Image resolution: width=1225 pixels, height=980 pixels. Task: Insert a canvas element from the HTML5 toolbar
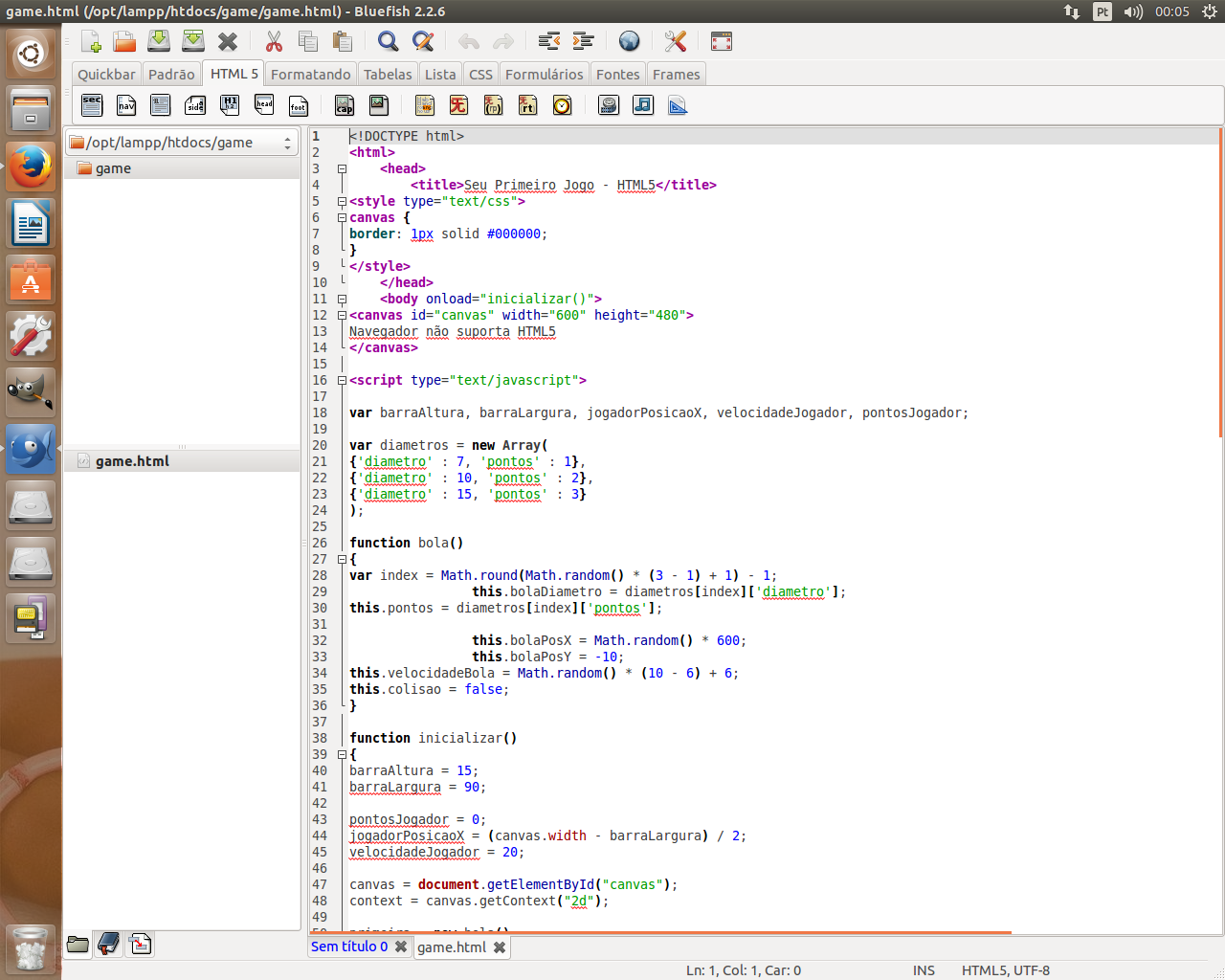click(678, 105)
